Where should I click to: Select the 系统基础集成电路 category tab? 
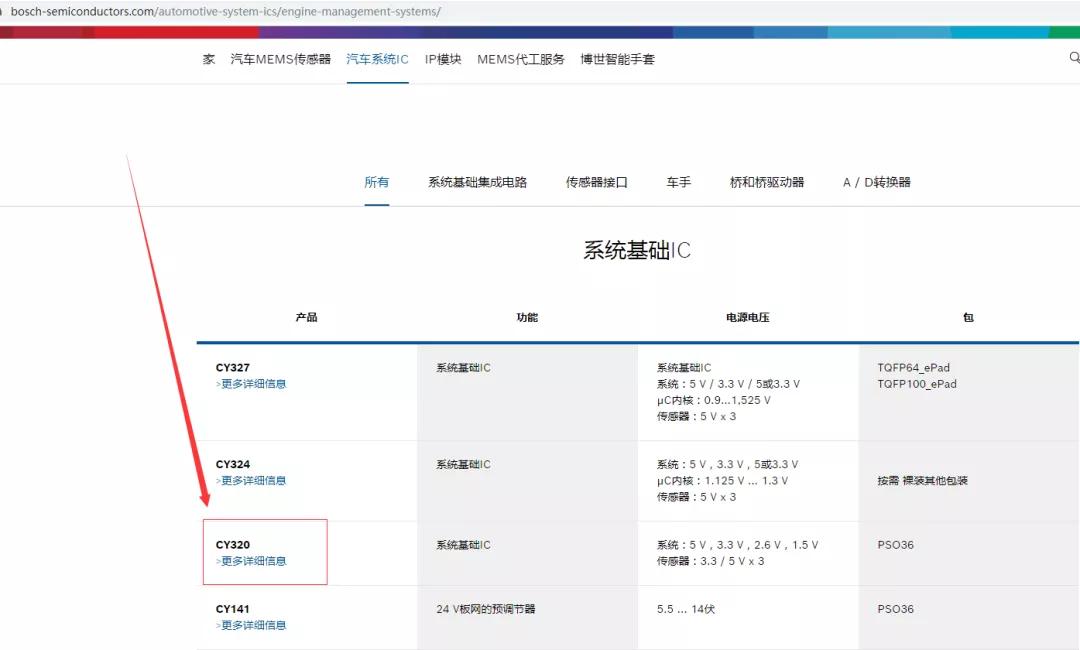[476, 182]
